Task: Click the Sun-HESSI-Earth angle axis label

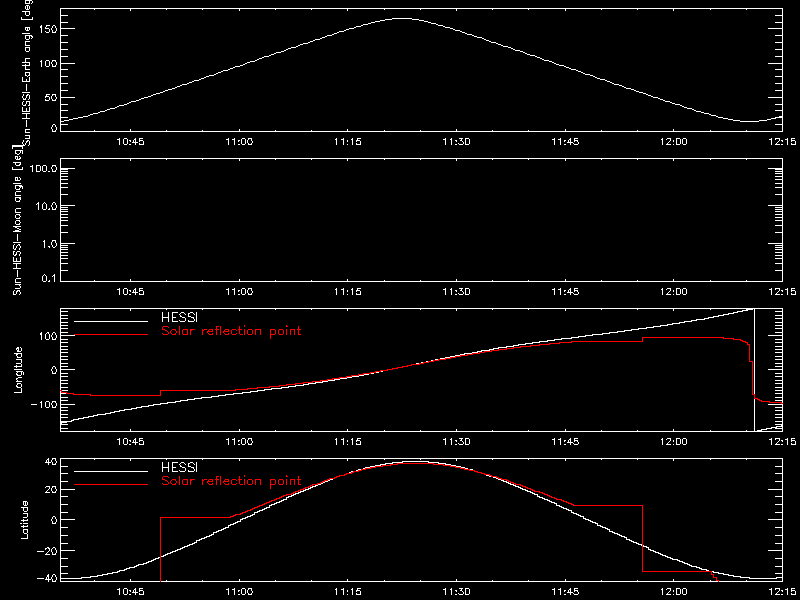Action: tap(29, 72)
